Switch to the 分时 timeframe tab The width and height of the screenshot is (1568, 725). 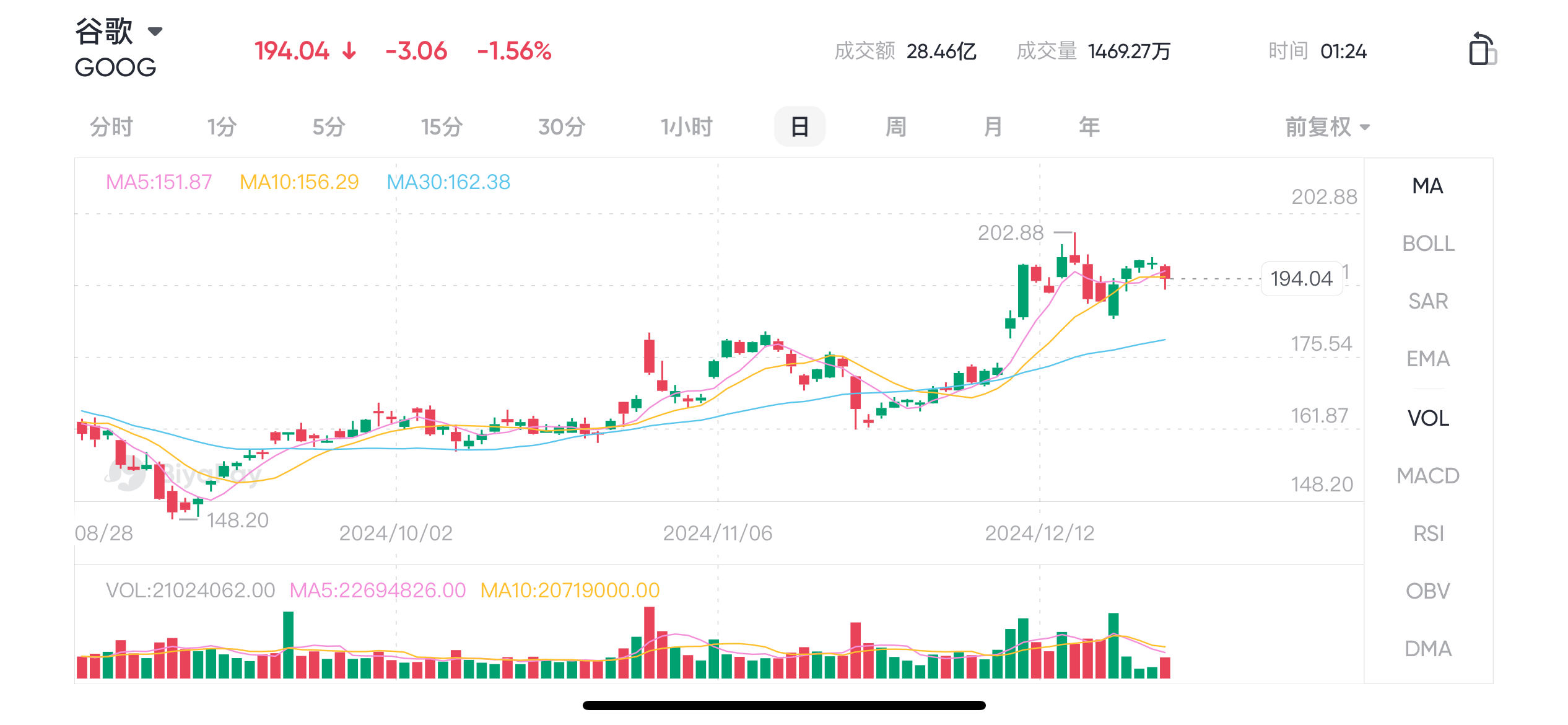(x=111, y=127)
